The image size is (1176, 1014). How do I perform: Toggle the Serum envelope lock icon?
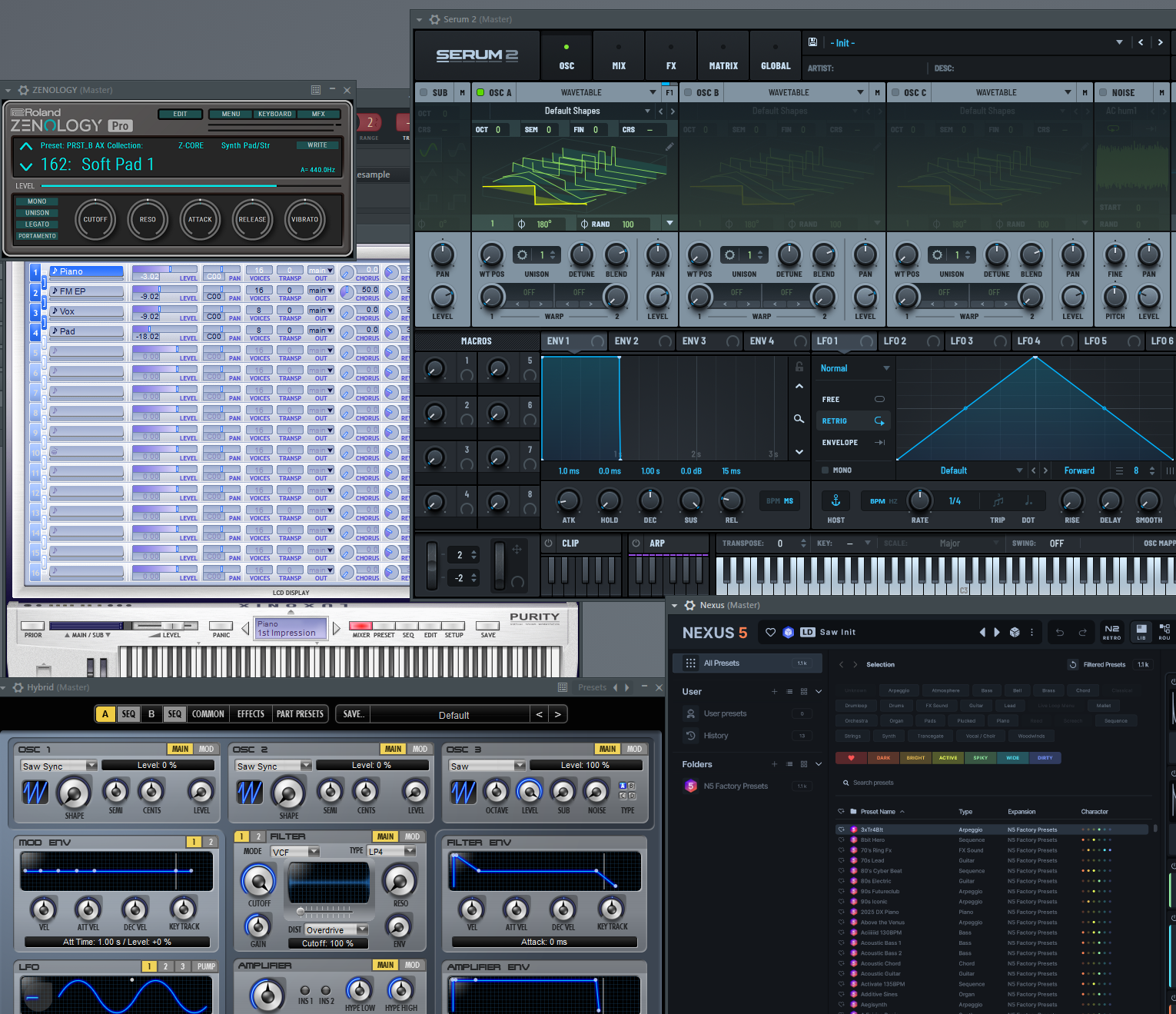tap(799, 367)
